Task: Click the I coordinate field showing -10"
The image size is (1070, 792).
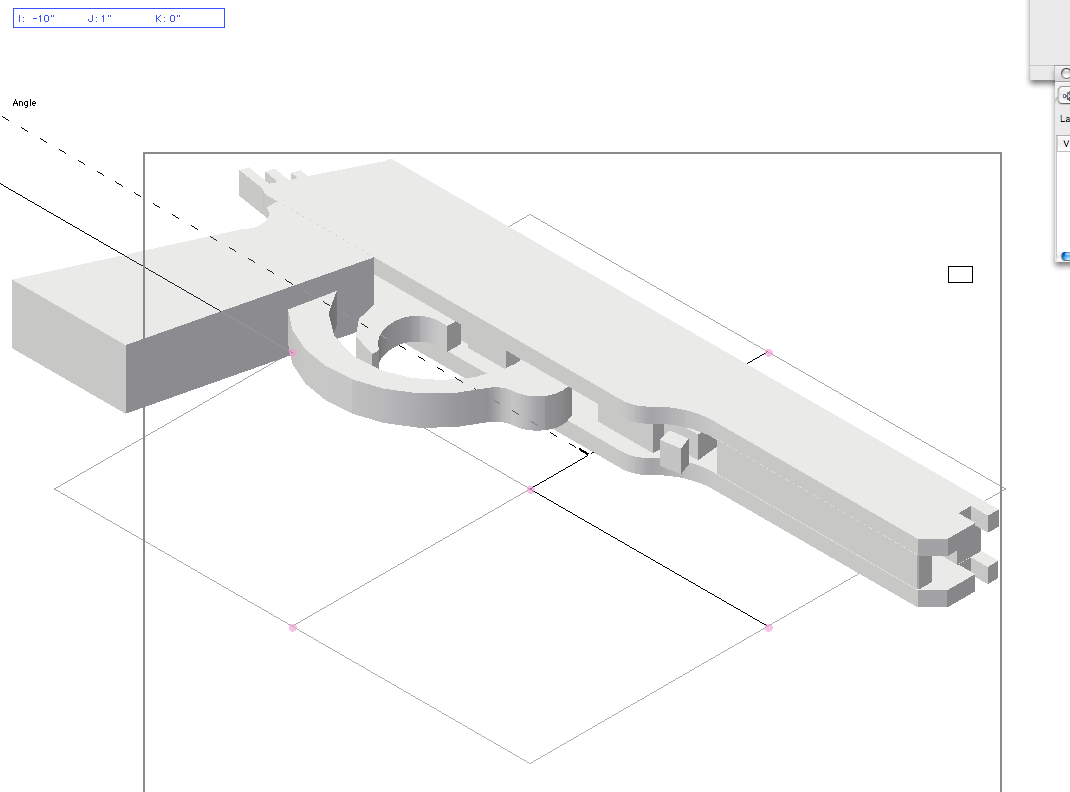Action: pos(37,18)
